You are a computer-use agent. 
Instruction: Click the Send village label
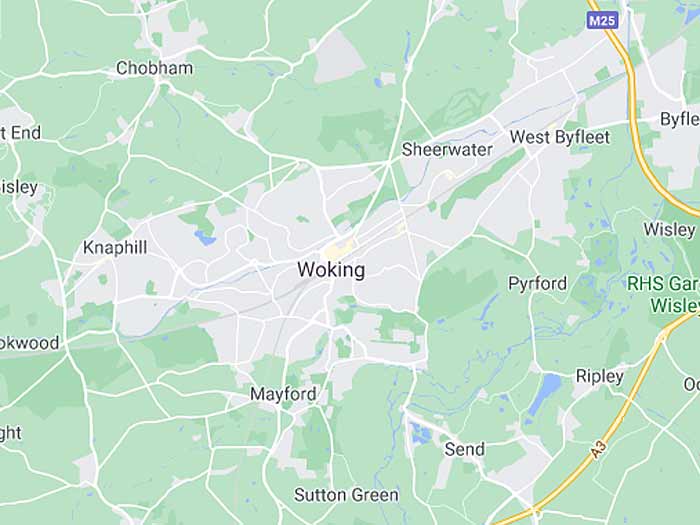click(464, 449)
